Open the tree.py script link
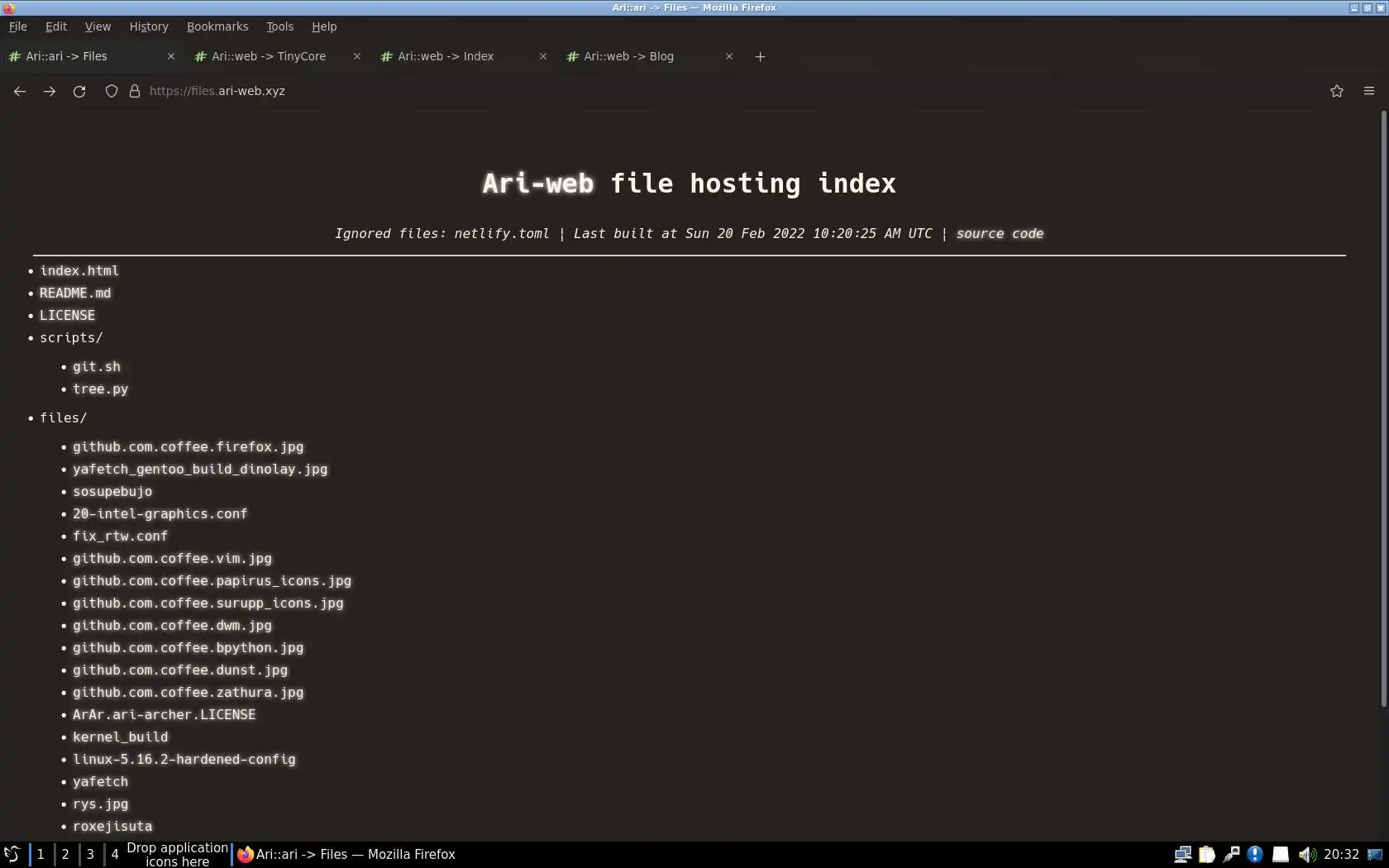 click(100, 389)
